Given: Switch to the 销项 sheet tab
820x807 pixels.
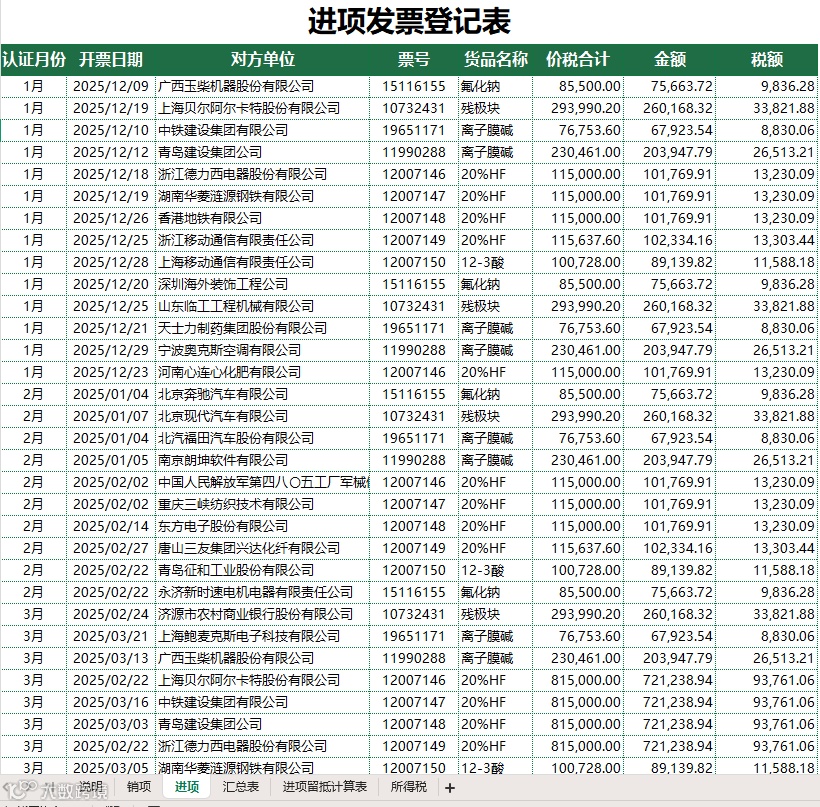Looking at the screenshot, I should (x=139, y=786).
